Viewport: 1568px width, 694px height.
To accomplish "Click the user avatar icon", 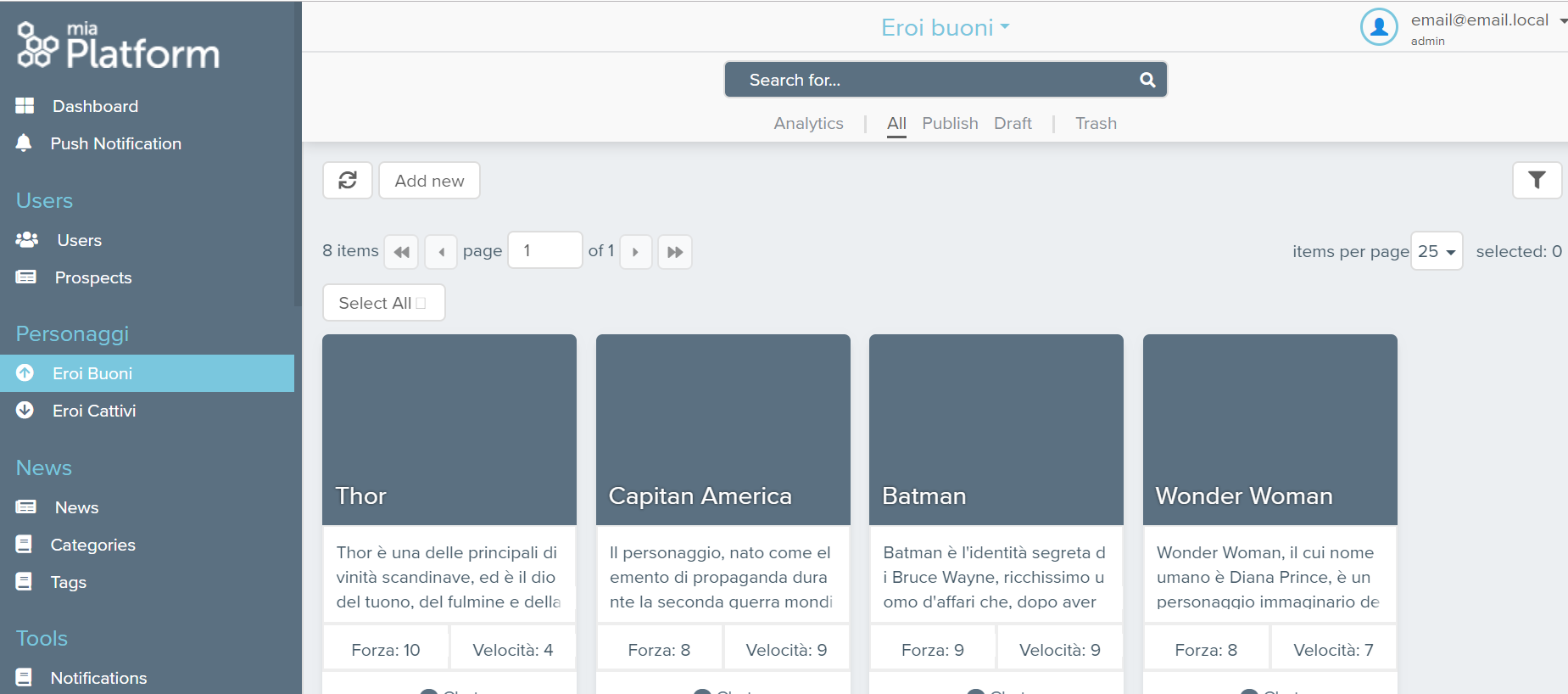I will [1379, 27].
